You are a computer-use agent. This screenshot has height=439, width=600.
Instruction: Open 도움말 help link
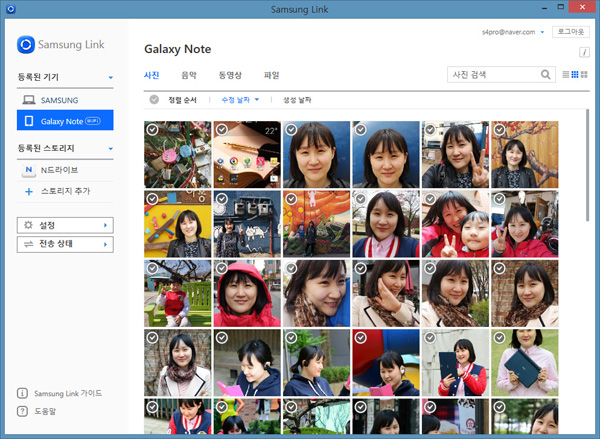click(x=45, y=411)
